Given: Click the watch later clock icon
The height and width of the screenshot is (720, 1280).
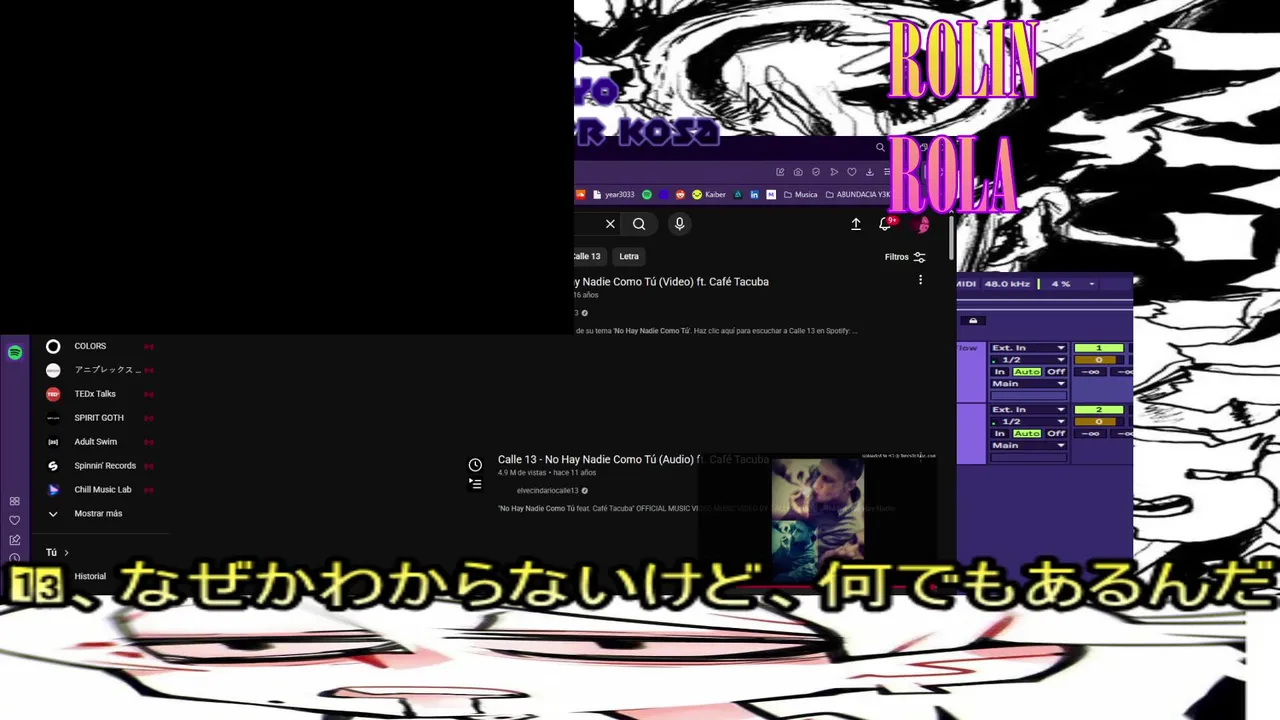Looking at the screenshot, I should pos(475,465).
